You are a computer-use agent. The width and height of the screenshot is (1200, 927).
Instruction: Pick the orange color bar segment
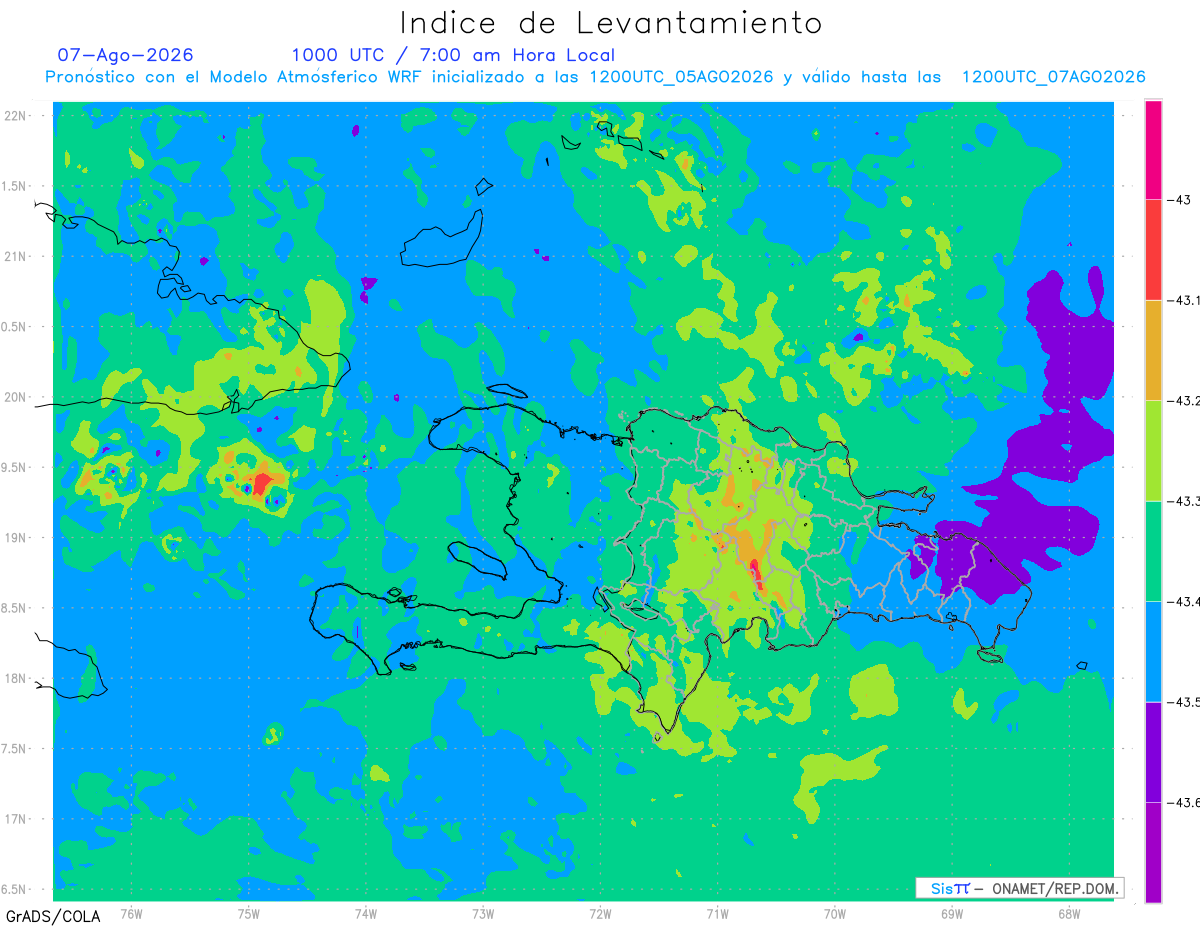1153,350
